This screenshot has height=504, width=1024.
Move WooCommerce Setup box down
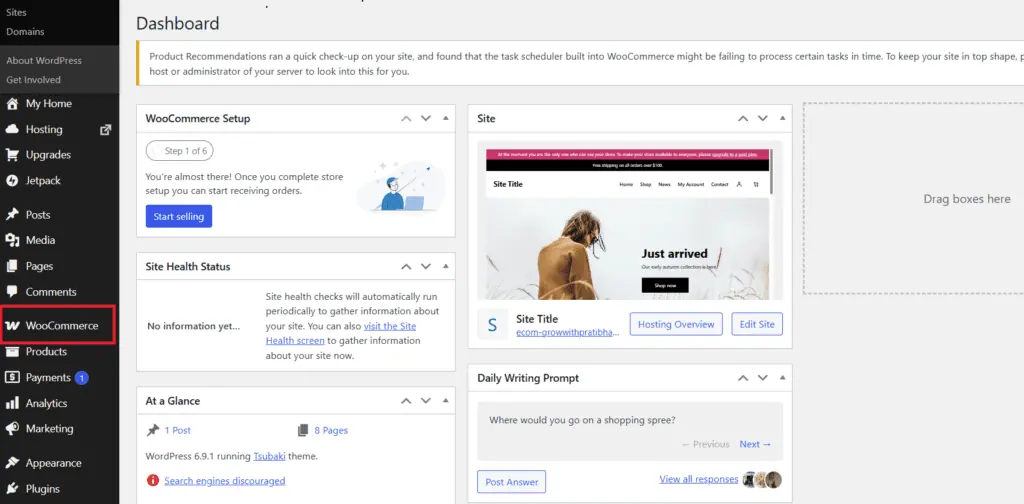426,118
